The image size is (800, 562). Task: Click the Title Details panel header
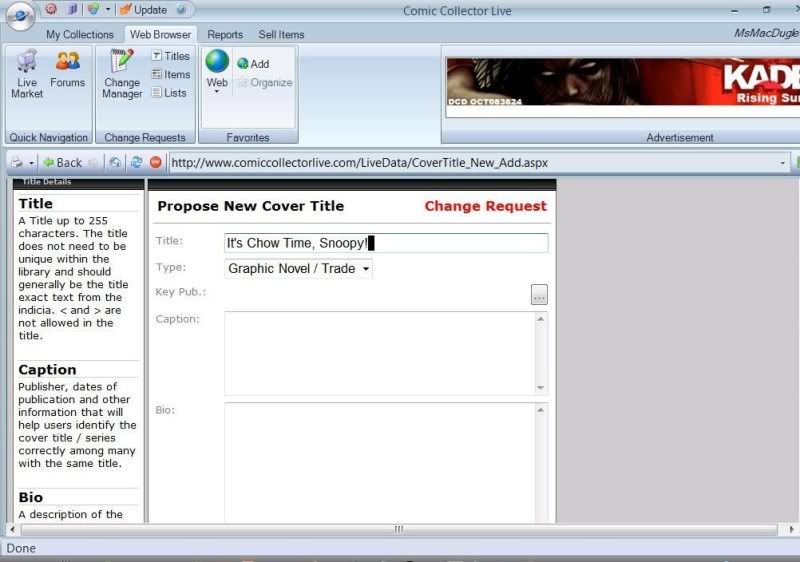click(x=78, y=183)
